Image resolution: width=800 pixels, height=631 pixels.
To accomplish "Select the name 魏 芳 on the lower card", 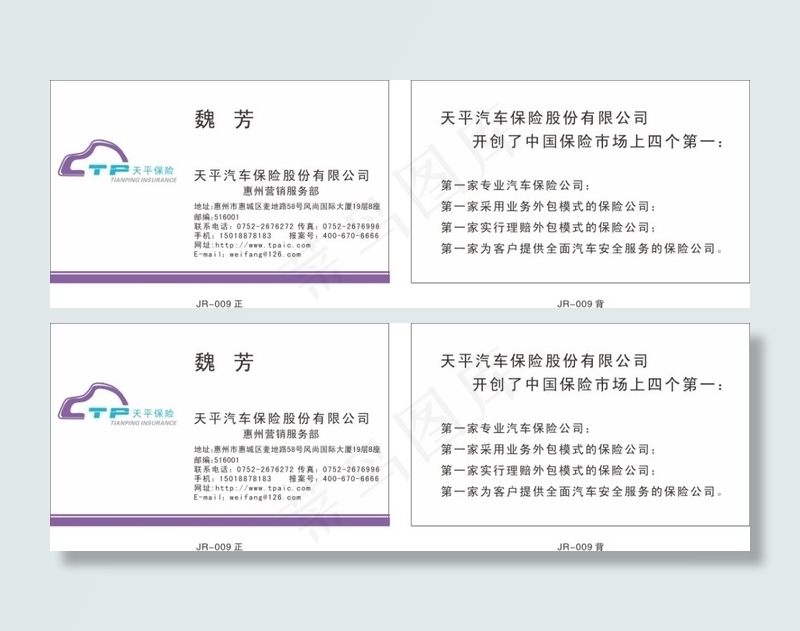I will point(224,362).
